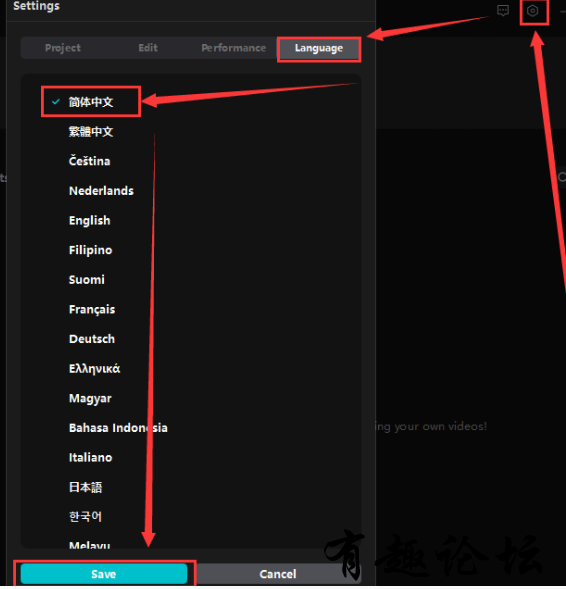Pick 한국어 in the language list
The height and width of the screenshot is (589, 566).
(85, 517)
